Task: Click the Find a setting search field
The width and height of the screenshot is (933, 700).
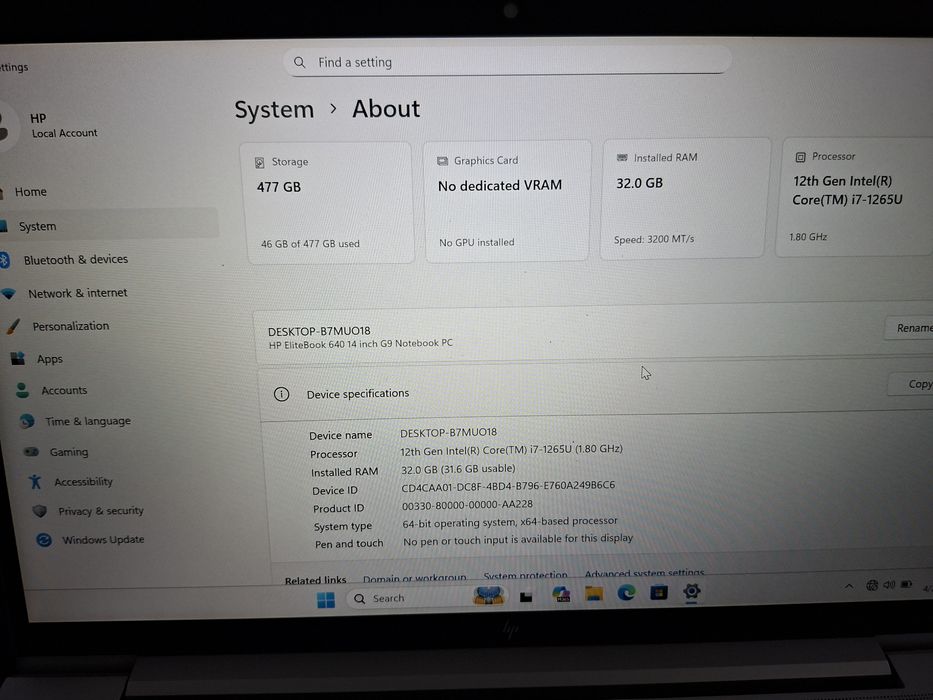Action: click(507, 61)
